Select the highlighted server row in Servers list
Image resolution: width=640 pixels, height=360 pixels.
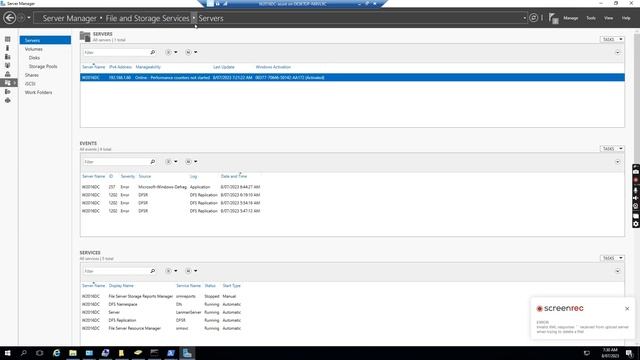coord(352,78)
